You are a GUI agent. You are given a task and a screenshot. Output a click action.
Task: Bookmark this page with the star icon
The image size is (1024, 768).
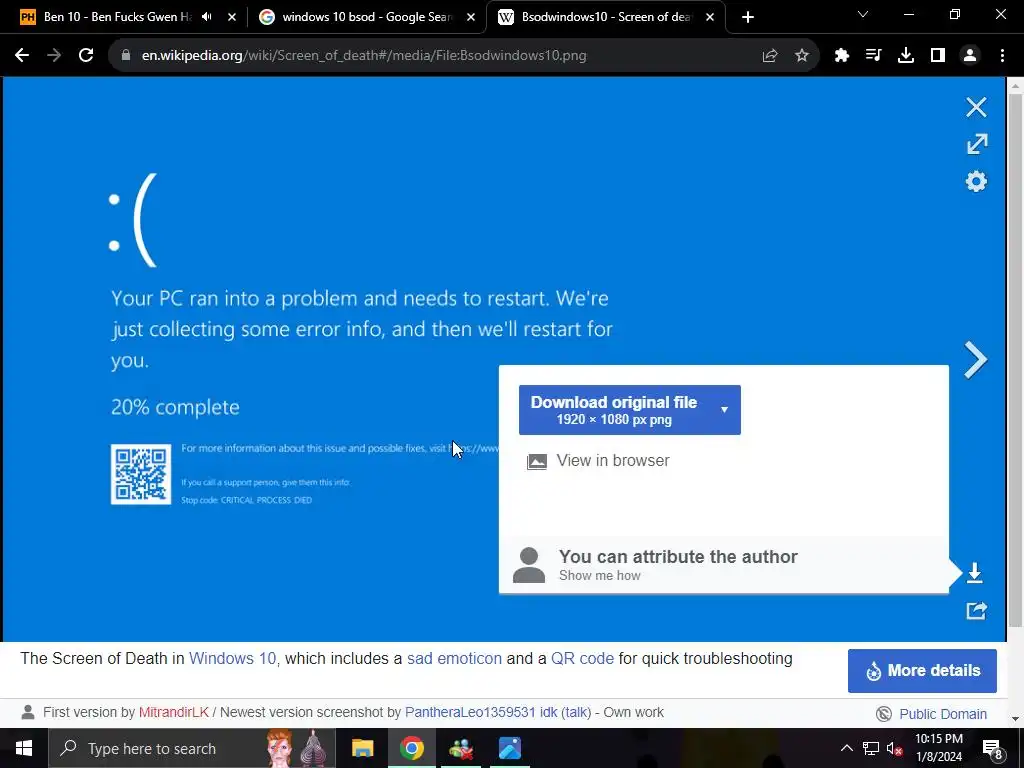(802, 56)
